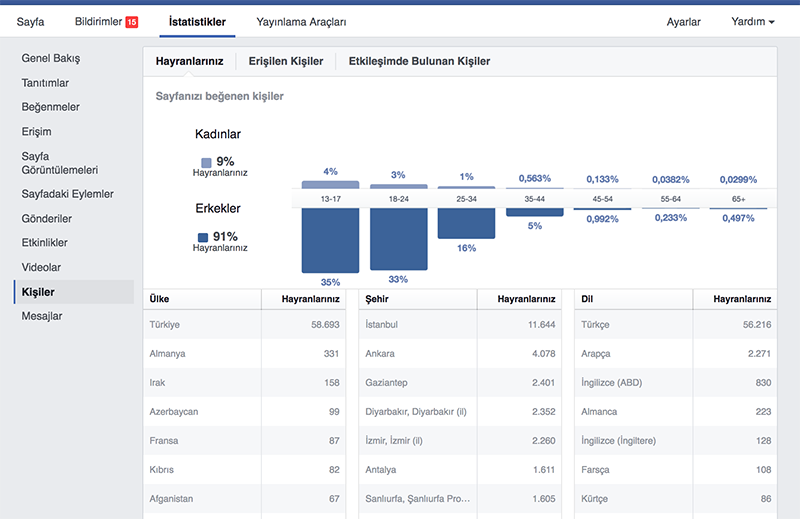Click the Erkekler dark blue legend square

tap(203, 237)
